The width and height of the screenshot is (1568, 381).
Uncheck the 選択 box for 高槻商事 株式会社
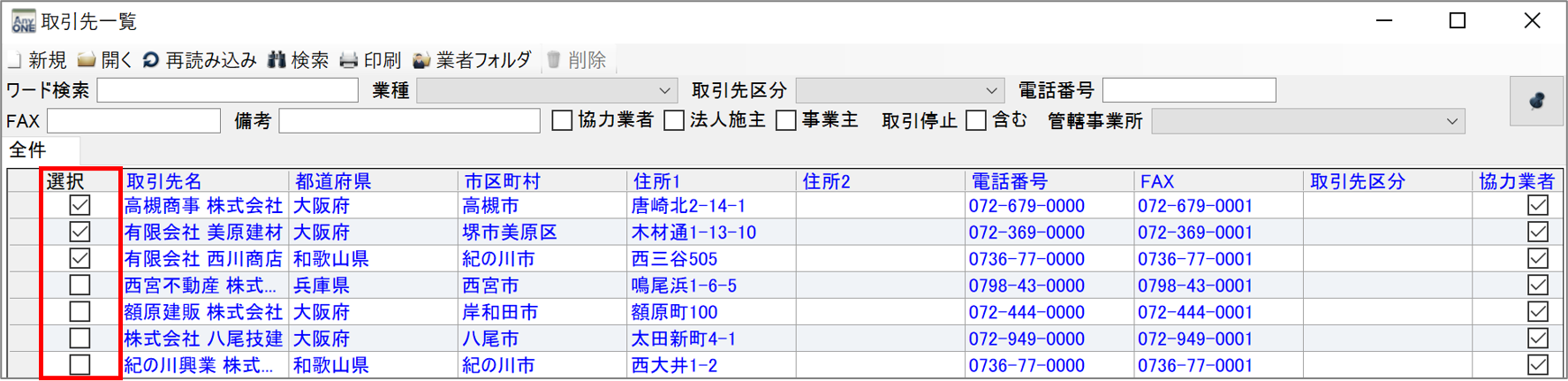[80, 206]
